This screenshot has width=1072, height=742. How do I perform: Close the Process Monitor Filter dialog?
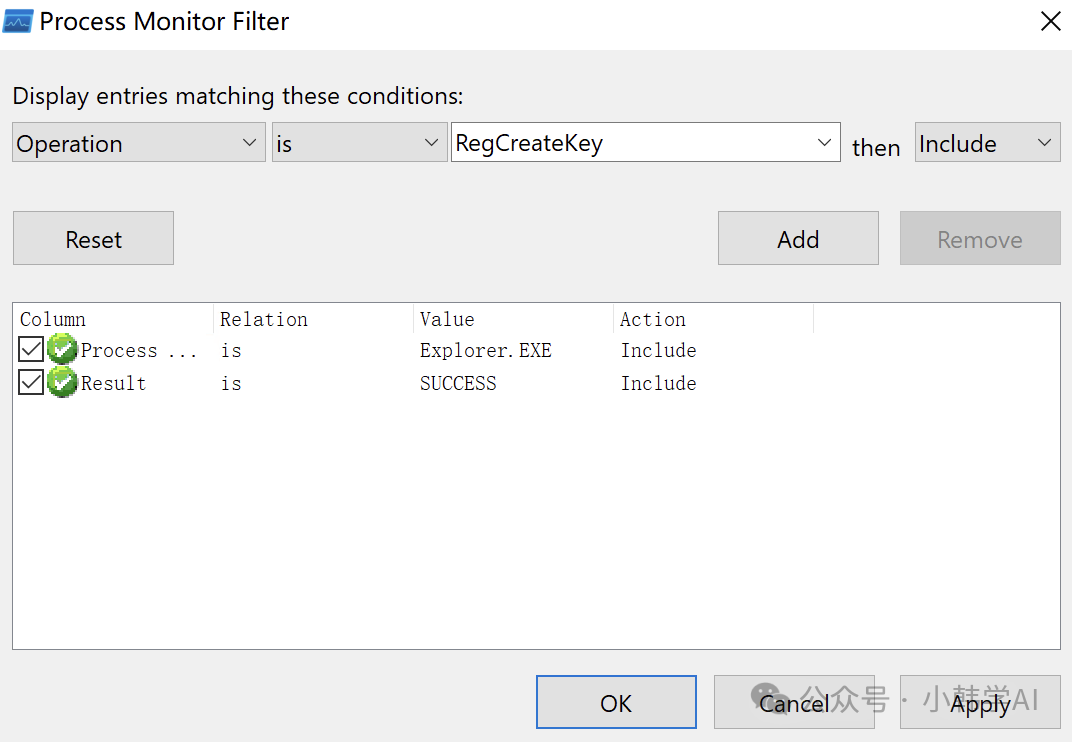click(x=1050, y=21)
